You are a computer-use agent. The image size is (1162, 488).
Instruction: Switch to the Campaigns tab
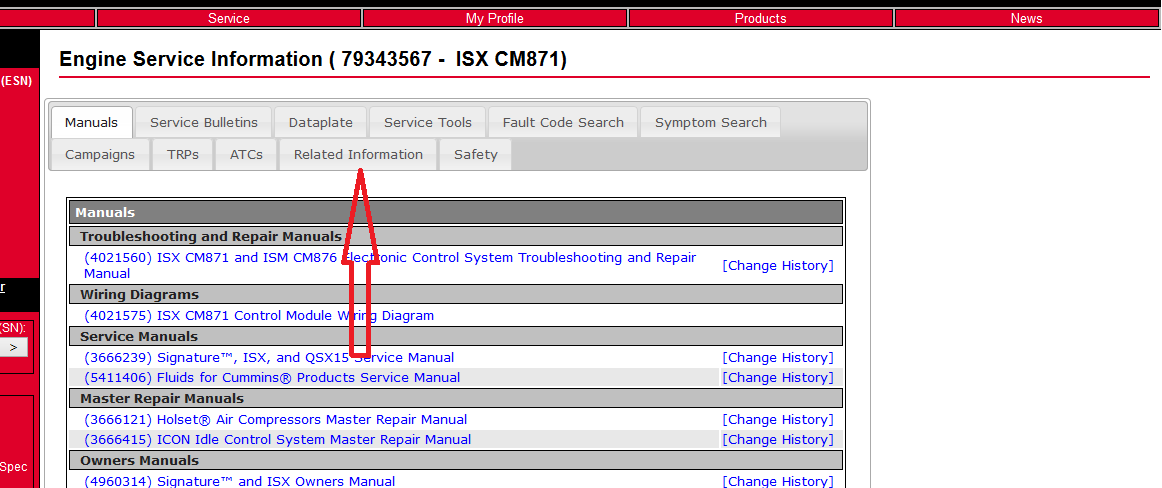[x=100, y=155]
